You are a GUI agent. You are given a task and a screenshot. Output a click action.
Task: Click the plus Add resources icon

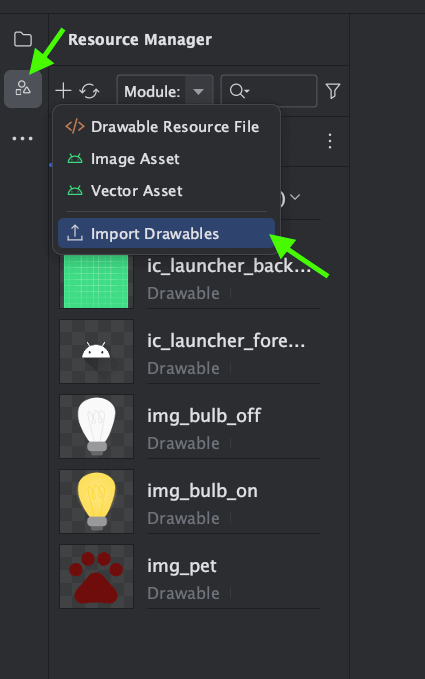(x=63, y=91)
